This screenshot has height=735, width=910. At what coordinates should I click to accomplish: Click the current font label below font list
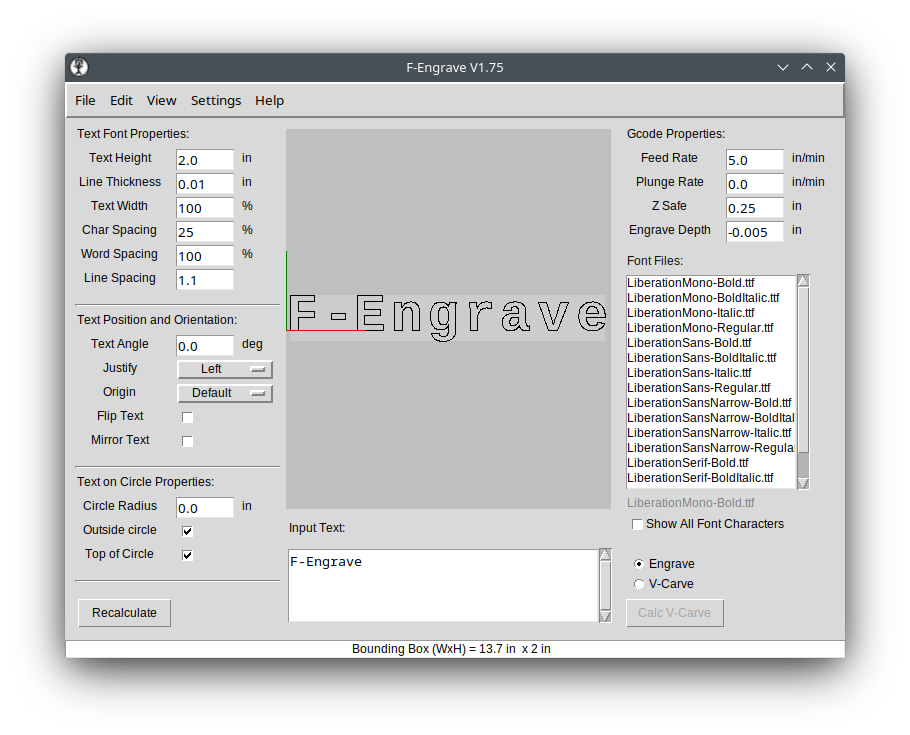(691, 503)
